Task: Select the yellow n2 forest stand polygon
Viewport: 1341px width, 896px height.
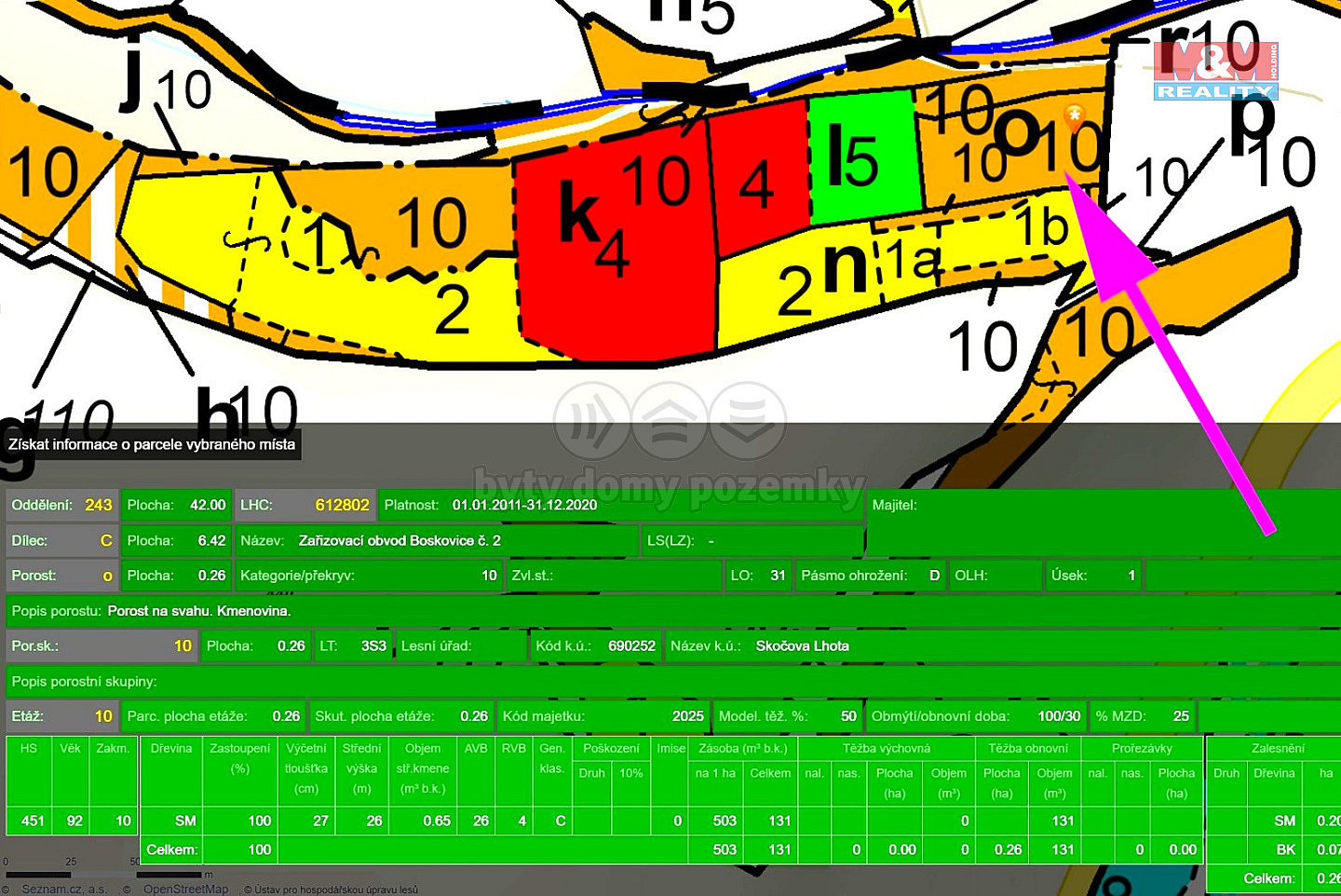Action: pos(801,289)
